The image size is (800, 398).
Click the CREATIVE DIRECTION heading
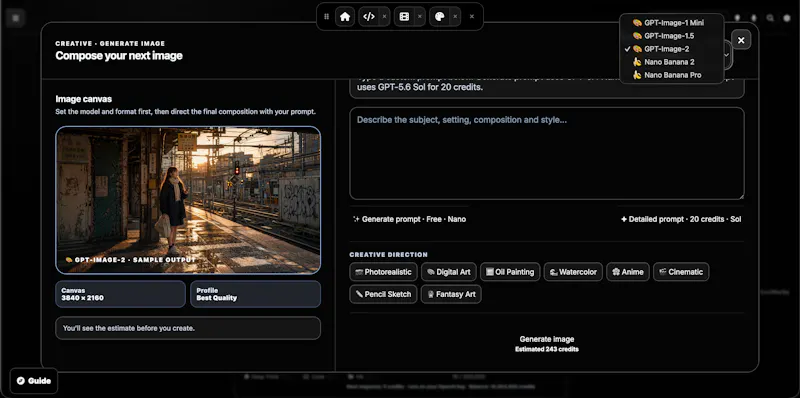388,255
